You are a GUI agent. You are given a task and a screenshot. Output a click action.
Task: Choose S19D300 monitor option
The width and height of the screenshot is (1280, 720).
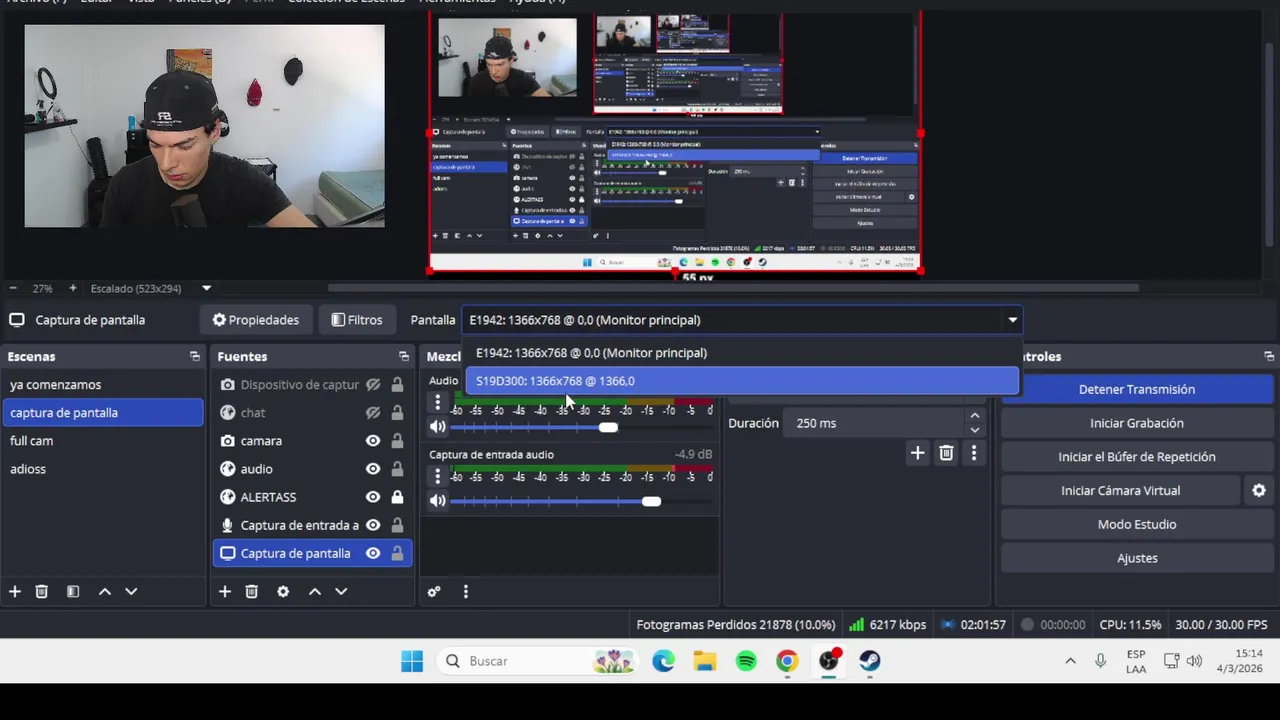pos(742,381)
